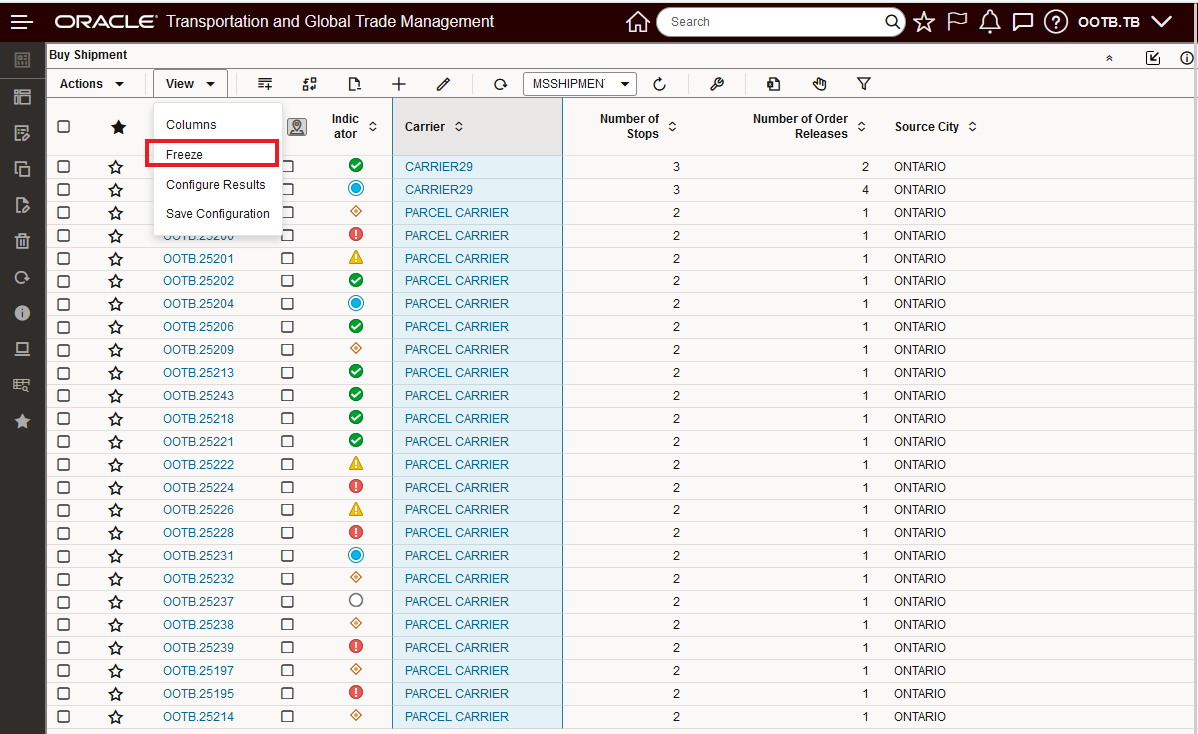Open shipment link OOTB.25202
Viewport: 1198px width, 734px height.
199,281
